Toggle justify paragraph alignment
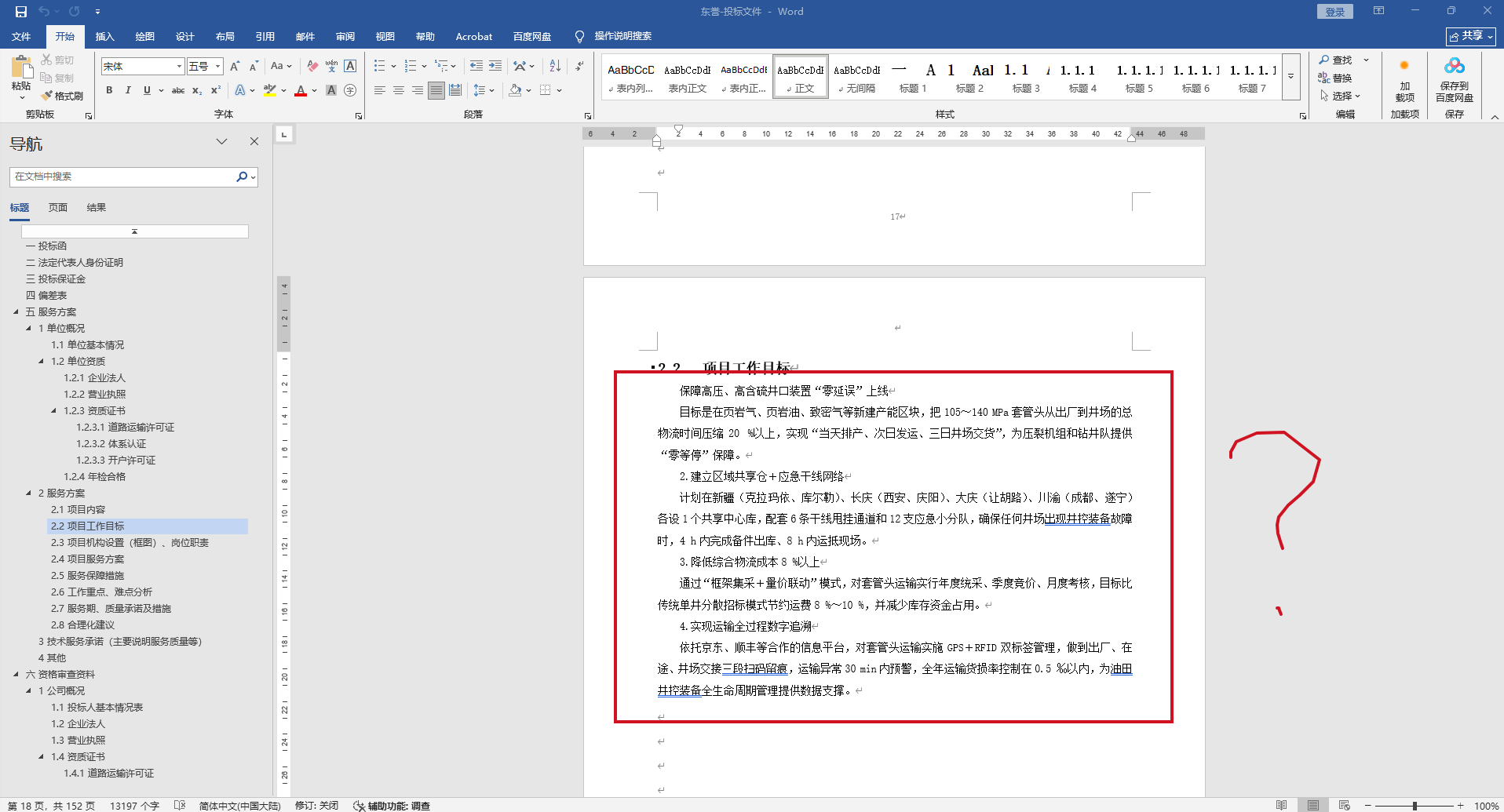This screenshot has height=812, width=1504. pos(436,90)
